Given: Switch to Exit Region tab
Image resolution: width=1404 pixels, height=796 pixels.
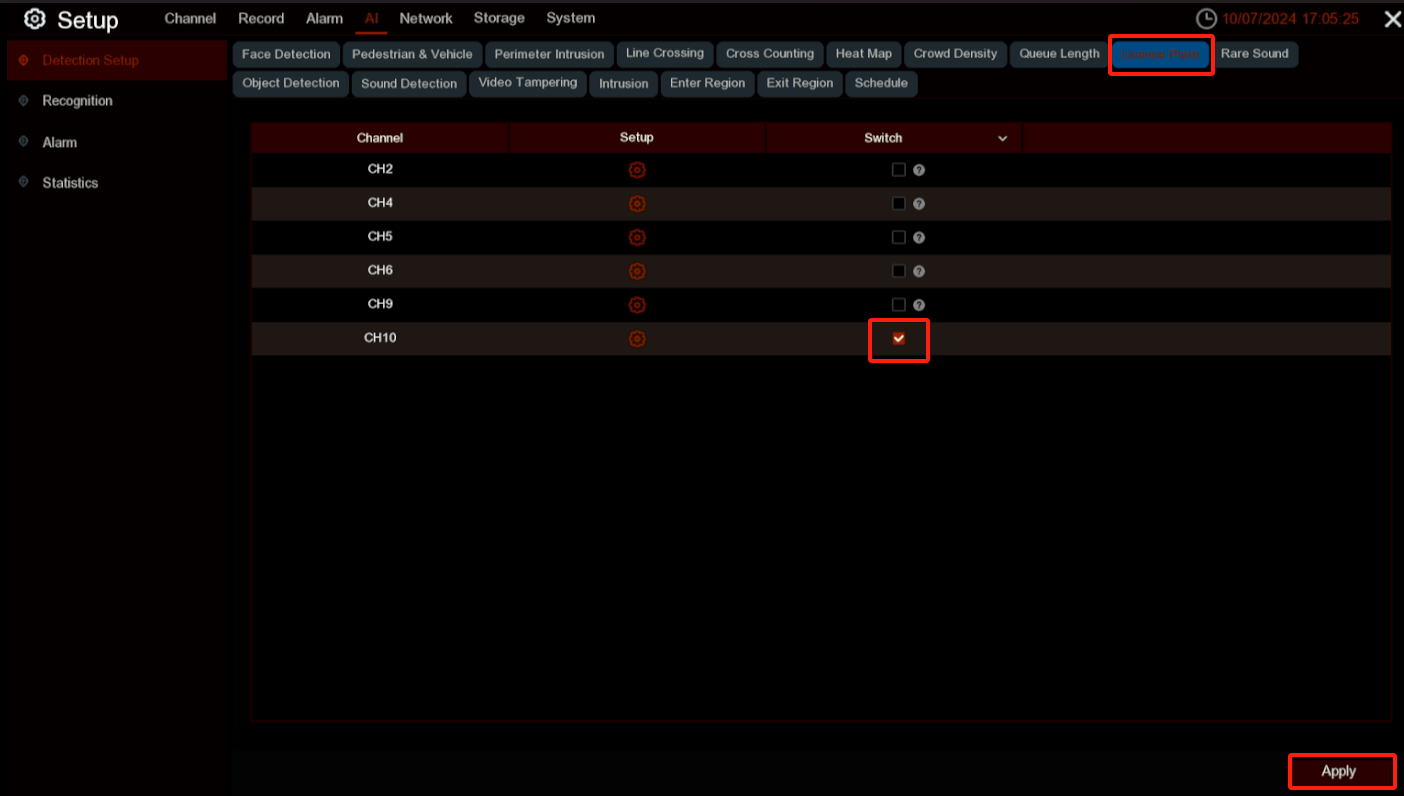Looking at the screenshot, I should [800, 84].
